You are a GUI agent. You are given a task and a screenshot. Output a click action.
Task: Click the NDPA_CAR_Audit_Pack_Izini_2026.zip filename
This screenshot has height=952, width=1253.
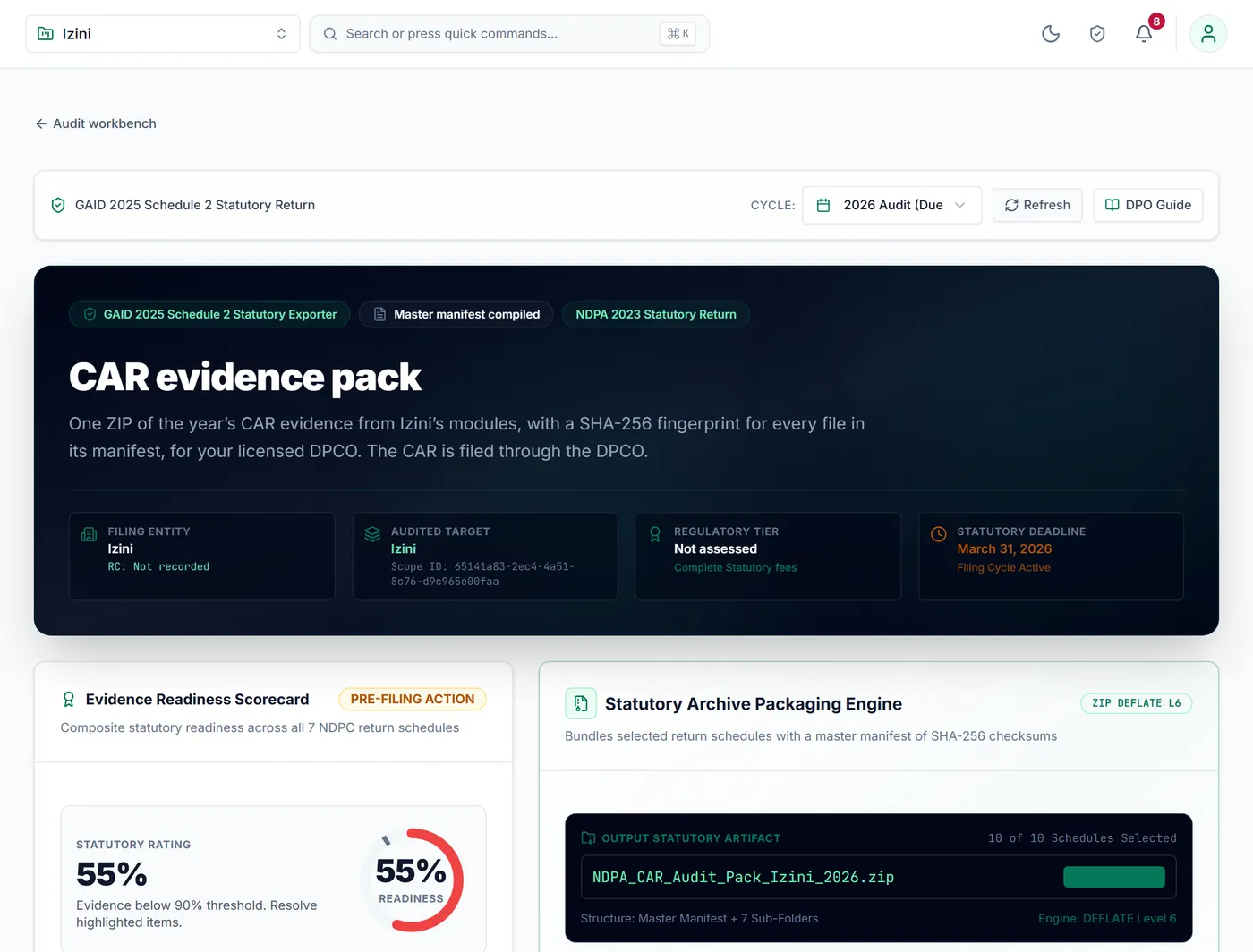tap(743, 877)
